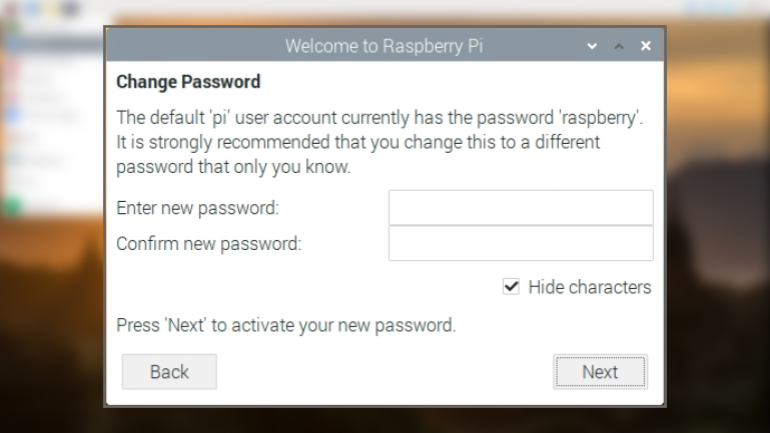Close the Welcome to Raspberry Pi dialog

coord(646,46)
